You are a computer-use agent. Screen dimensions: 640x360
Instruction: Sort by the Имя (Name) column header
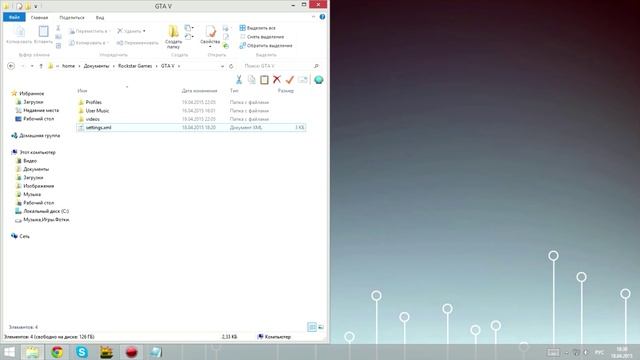[82, 91]
